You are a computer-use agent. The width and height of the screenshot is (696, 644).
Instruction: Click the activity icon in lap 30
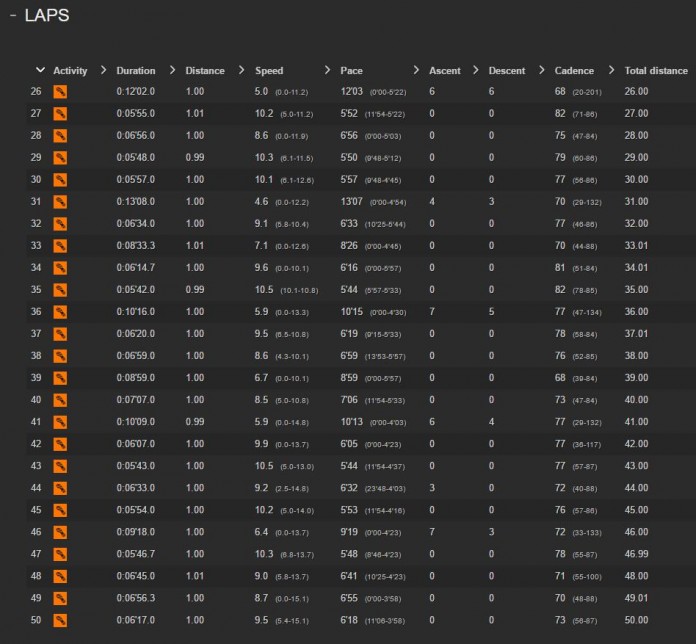[60, 180]
